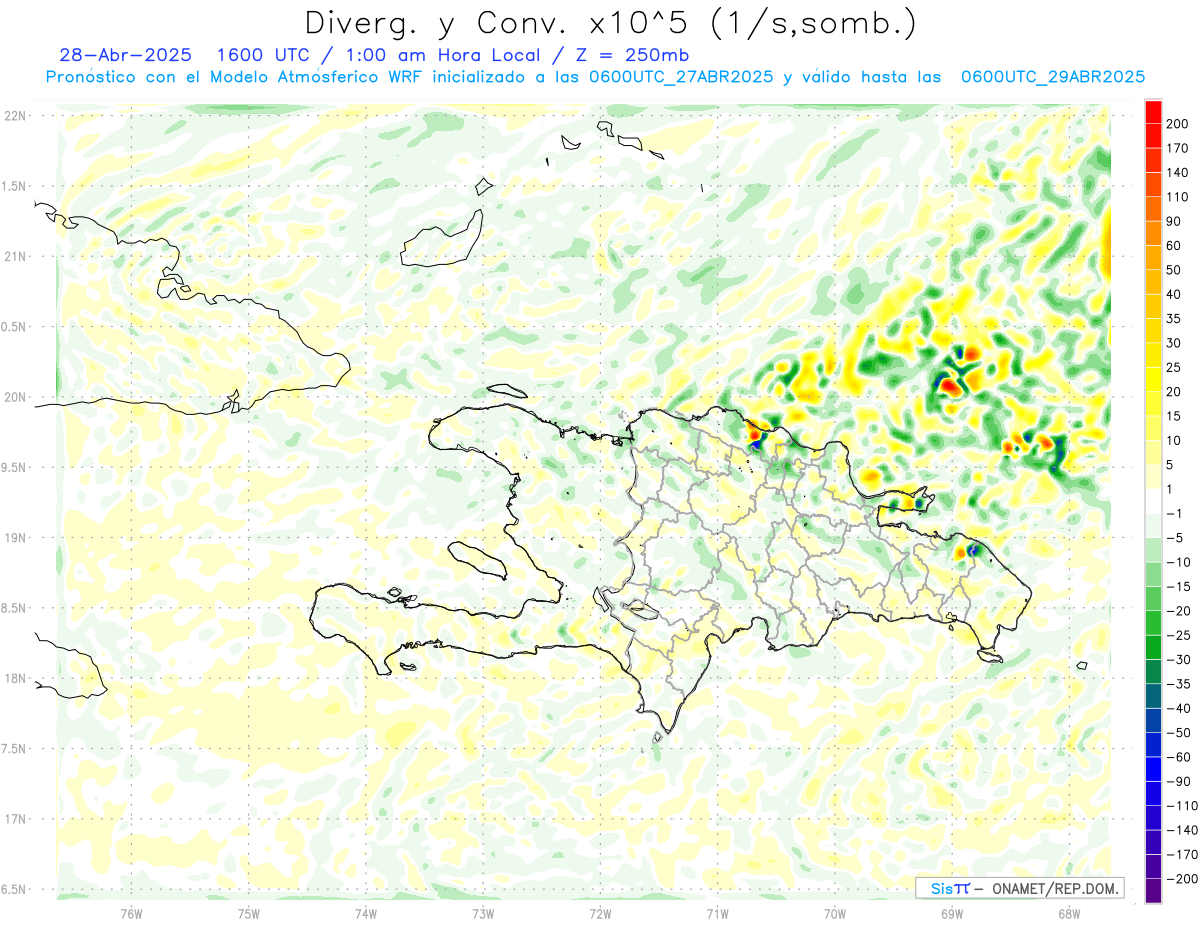The height and width of the screenshot is (927, 1200).
Task: Click the positive 25 colorbar value
Action: tap(1174, 367)
